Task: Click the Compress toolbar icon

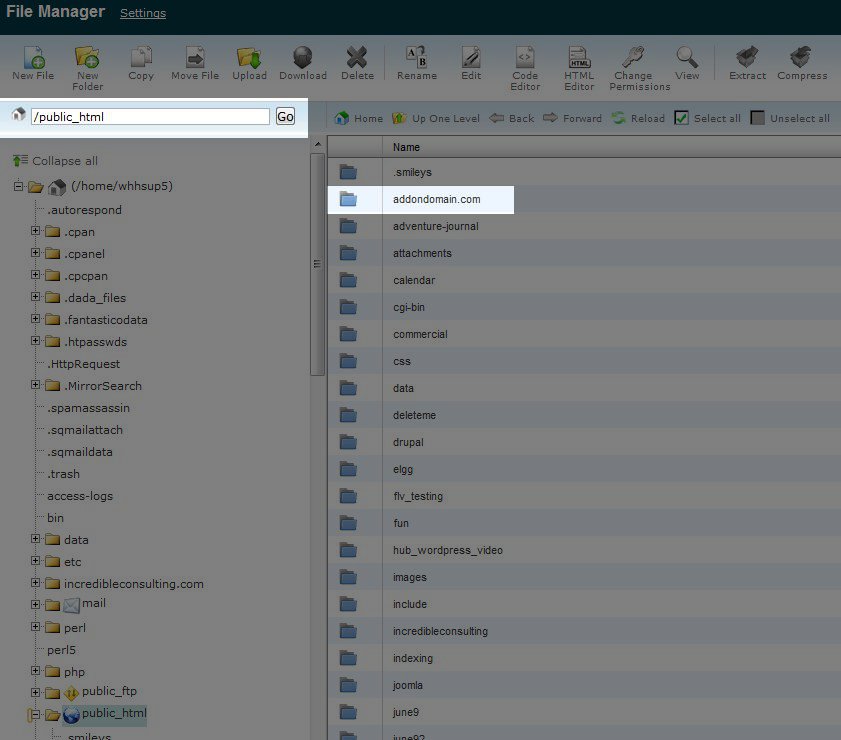Action: click(801, 58)
